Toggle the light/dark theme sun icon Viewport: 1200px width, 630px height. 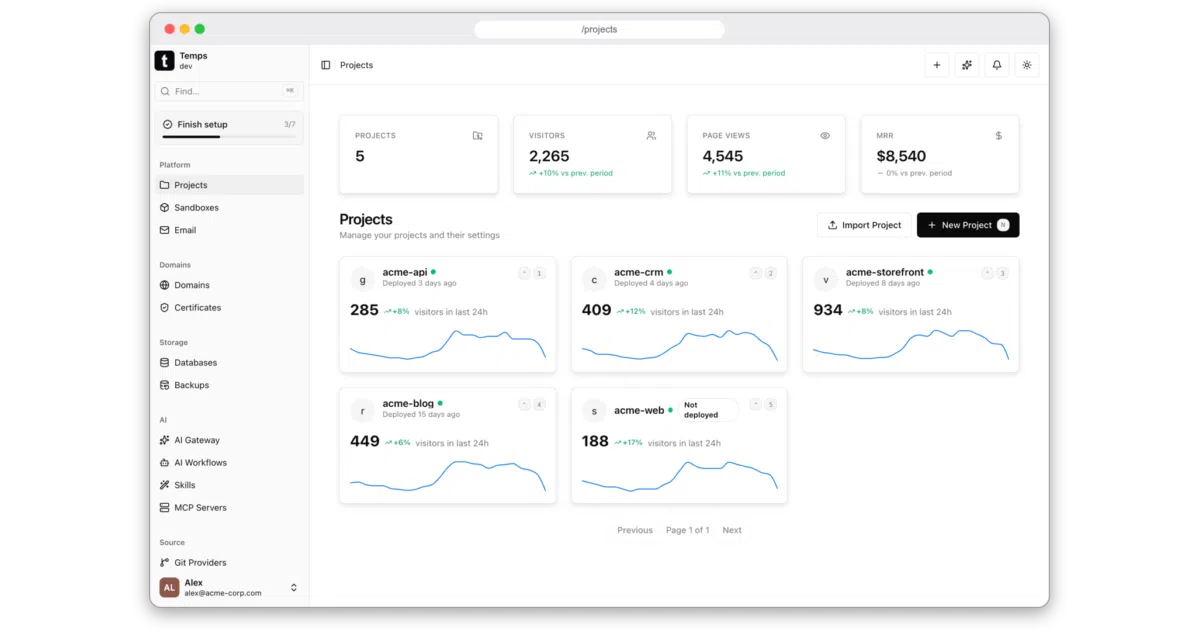tap(1027, 65)
